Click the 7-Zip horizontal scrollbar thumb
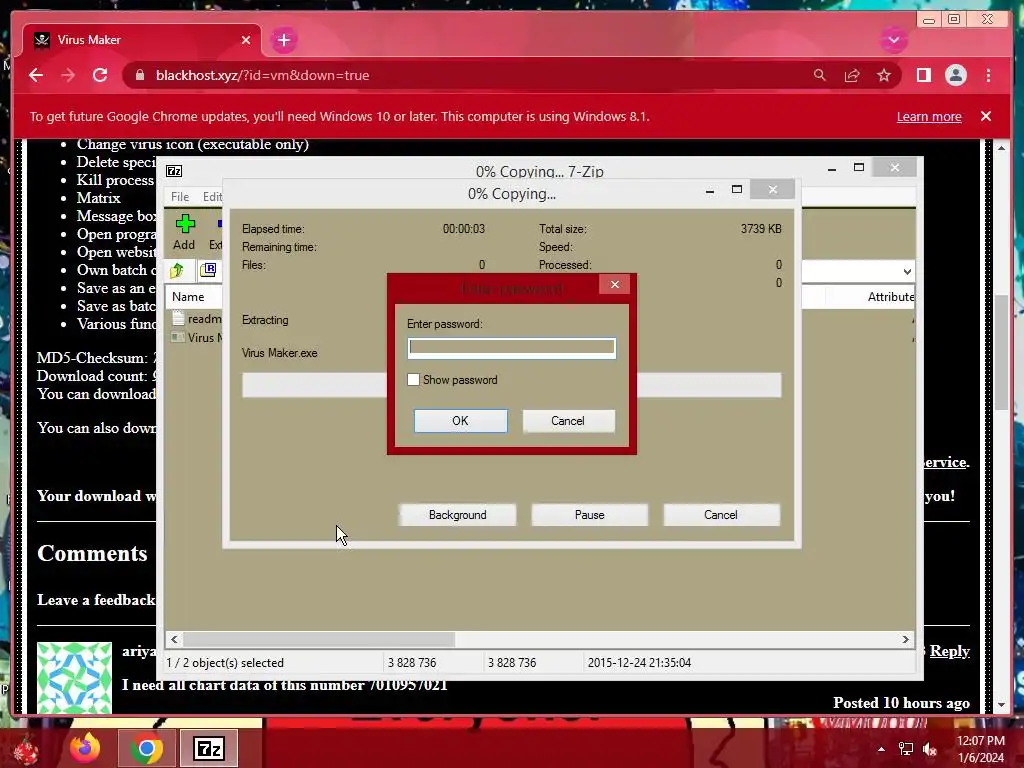This screenshot has width=1024, height=768. [x=319, y=639]
